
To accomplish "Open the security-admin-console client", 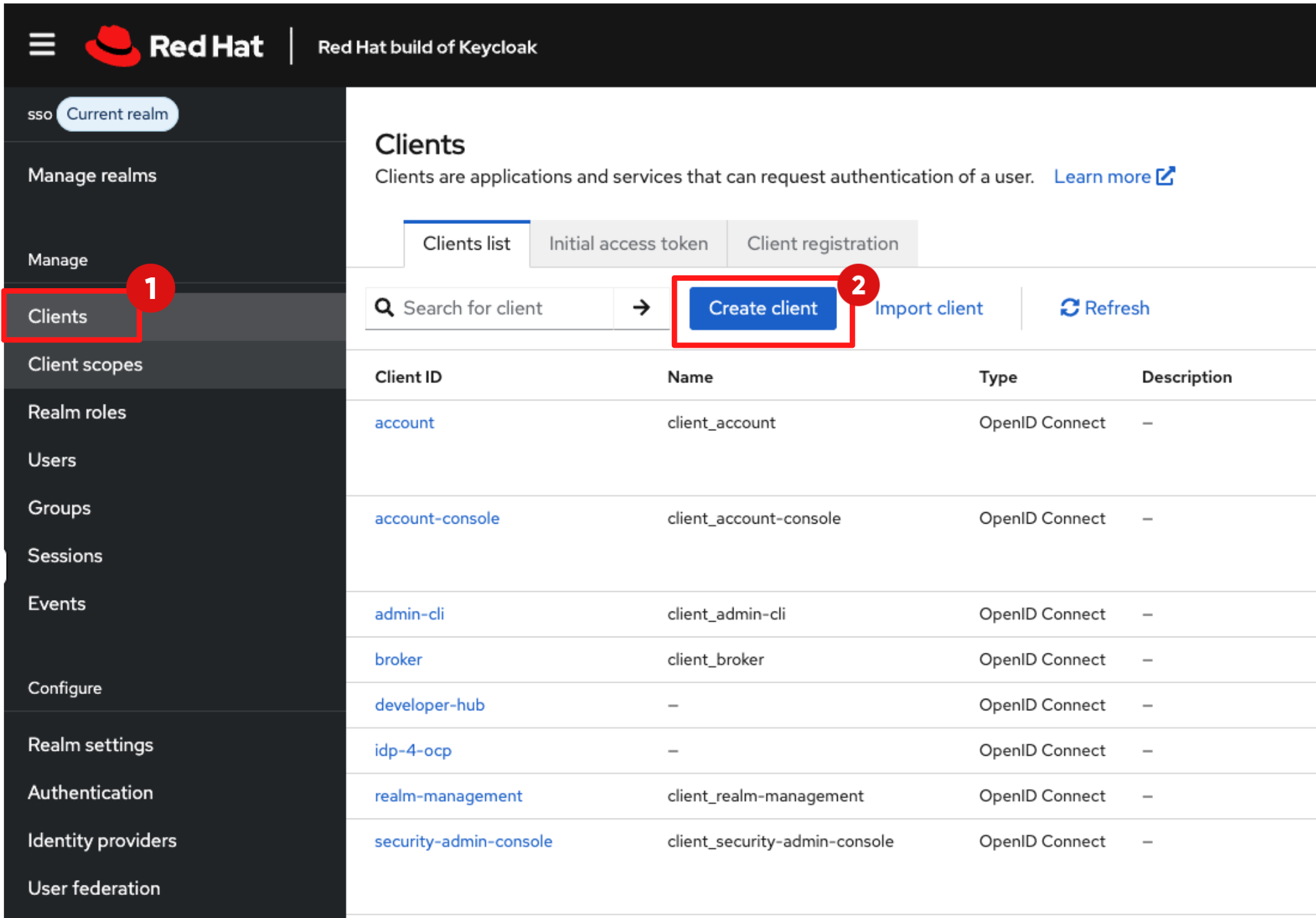I will click(x=463, y=841).
